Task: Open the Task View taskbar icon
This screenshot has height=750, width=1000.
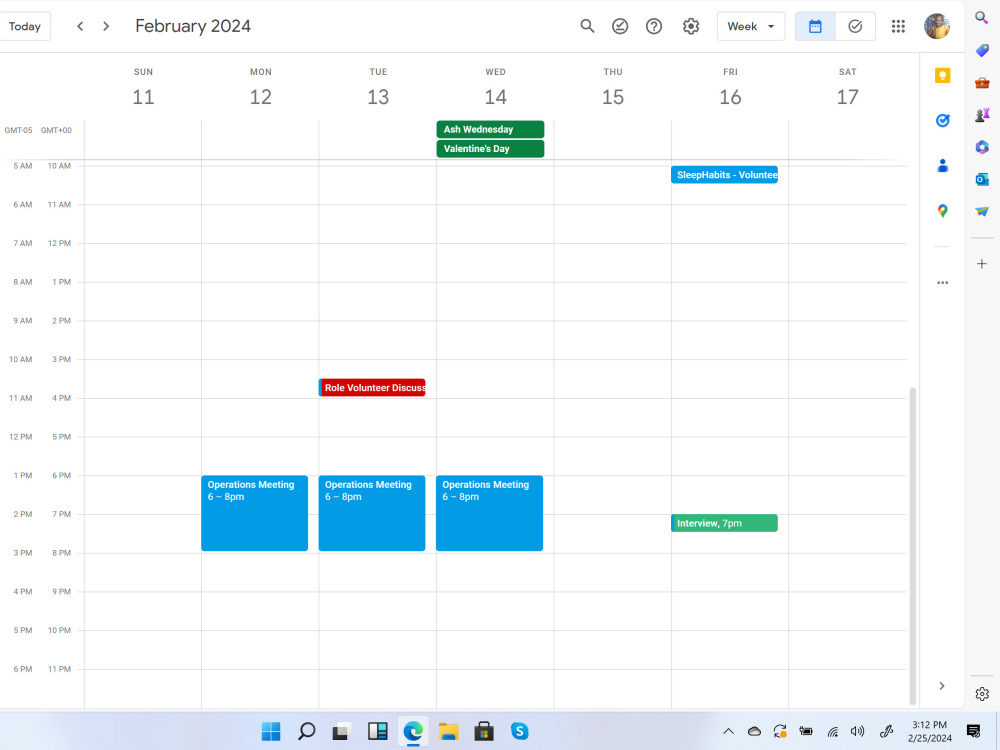Action: coord(342,731)
